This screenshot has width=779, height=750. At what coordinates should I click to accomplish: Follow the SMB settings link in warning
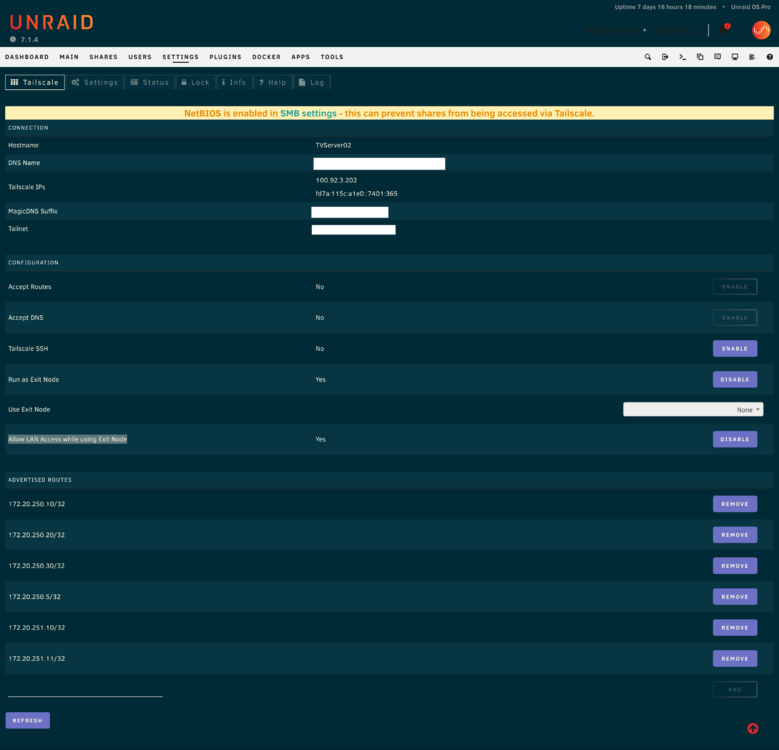click(309, 113)
